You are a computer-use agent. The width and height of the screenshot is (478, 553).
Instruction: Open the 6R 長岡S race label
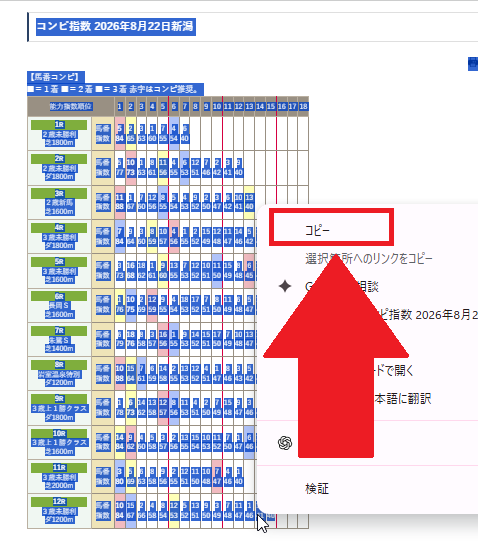[59, 305]
